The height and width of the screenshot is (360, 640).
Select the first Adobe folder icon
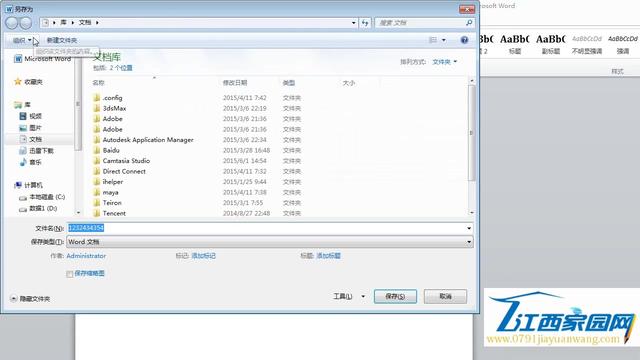(97, 119)
